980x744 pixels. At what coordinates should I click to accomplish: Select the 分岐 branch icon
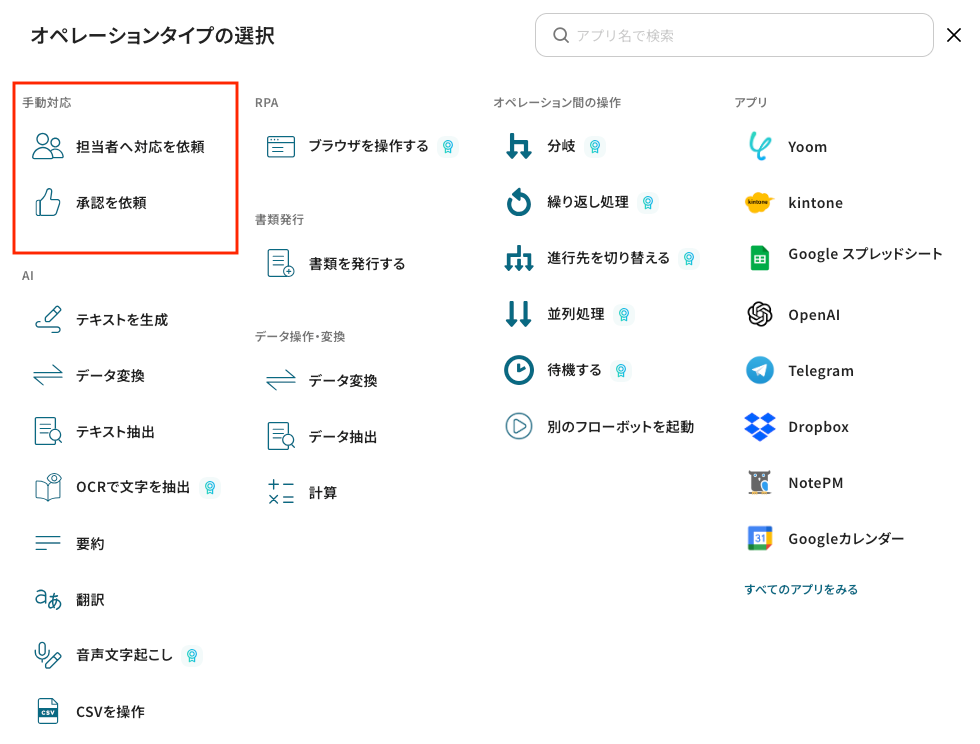[x=518, y=147]
